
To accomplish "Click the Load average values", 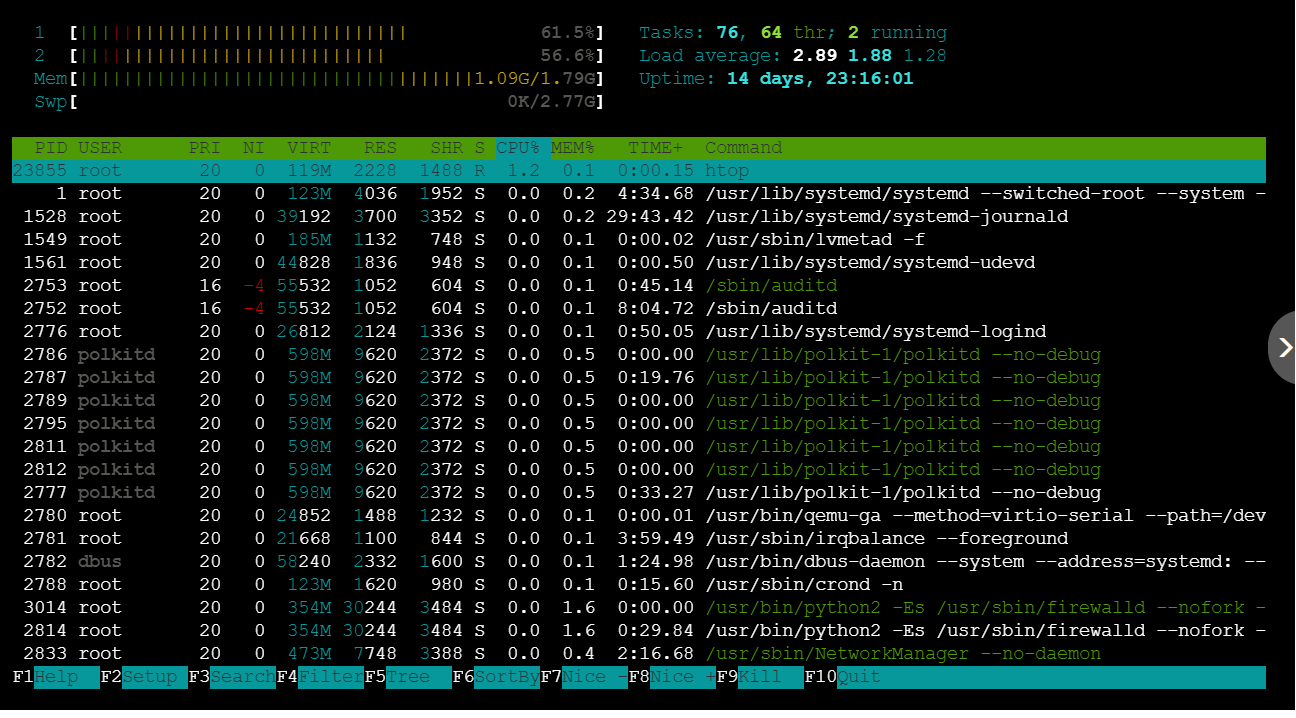I will pyautogui.click(x=870, y=56).
